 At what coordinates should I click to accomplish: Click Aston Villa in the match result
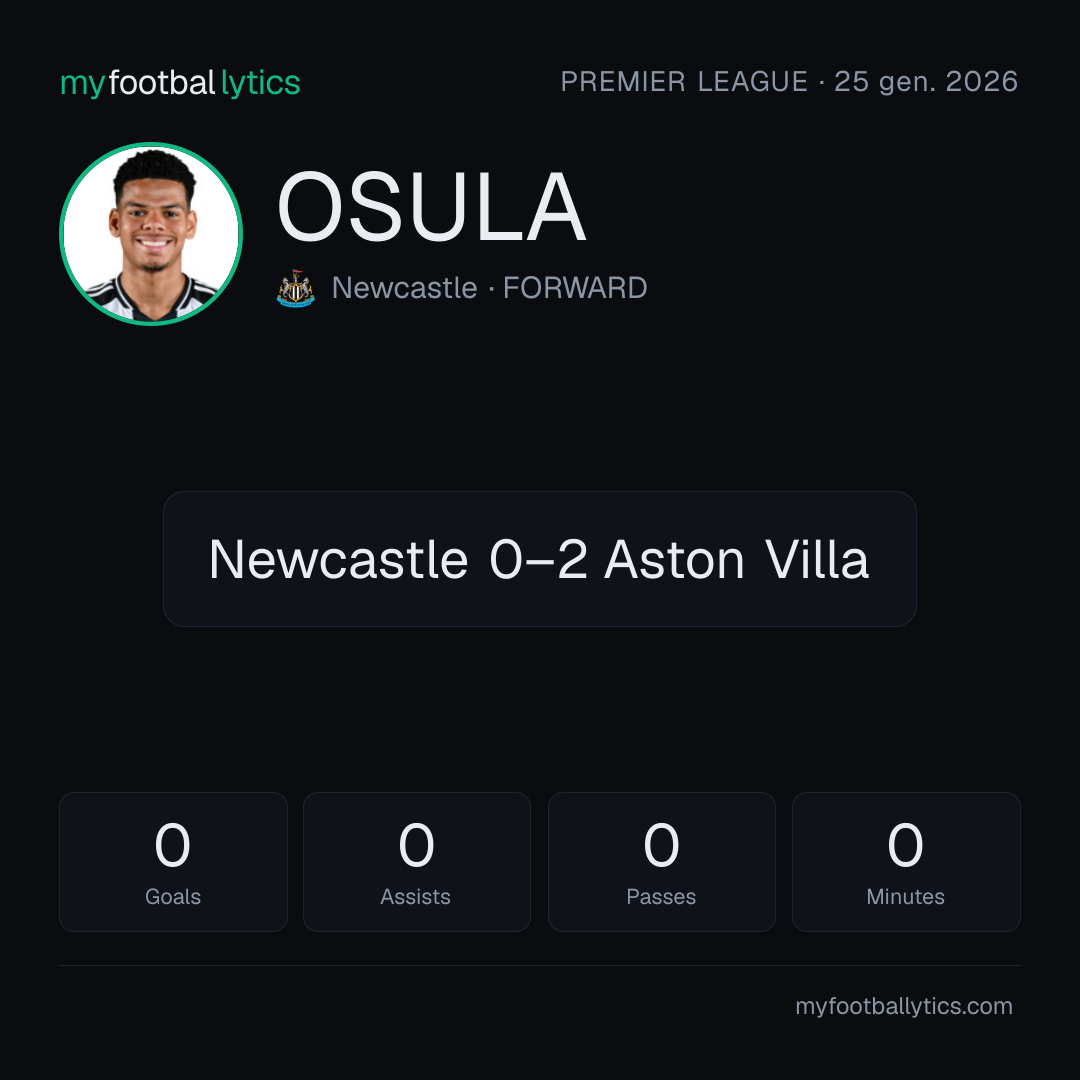736,559
